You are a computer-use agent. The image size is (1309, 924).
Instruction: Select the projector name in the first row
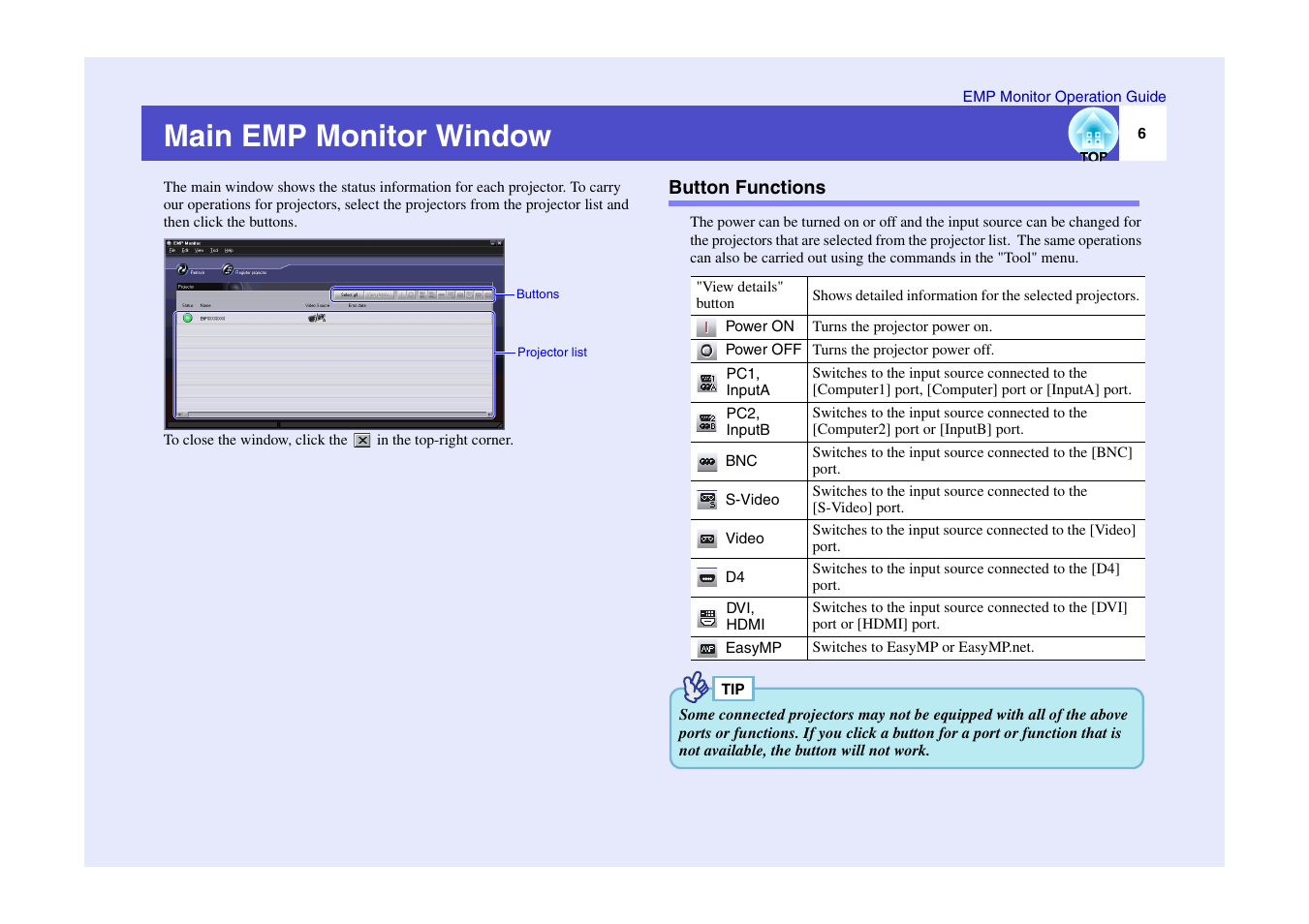click(212, 319)
